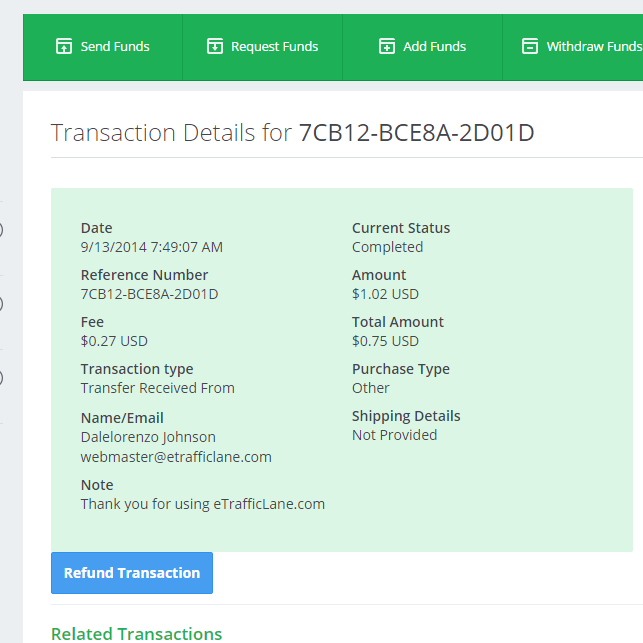Click the Total Amount value $0.75 USD

pyautogui.click(x=385, y=341)
